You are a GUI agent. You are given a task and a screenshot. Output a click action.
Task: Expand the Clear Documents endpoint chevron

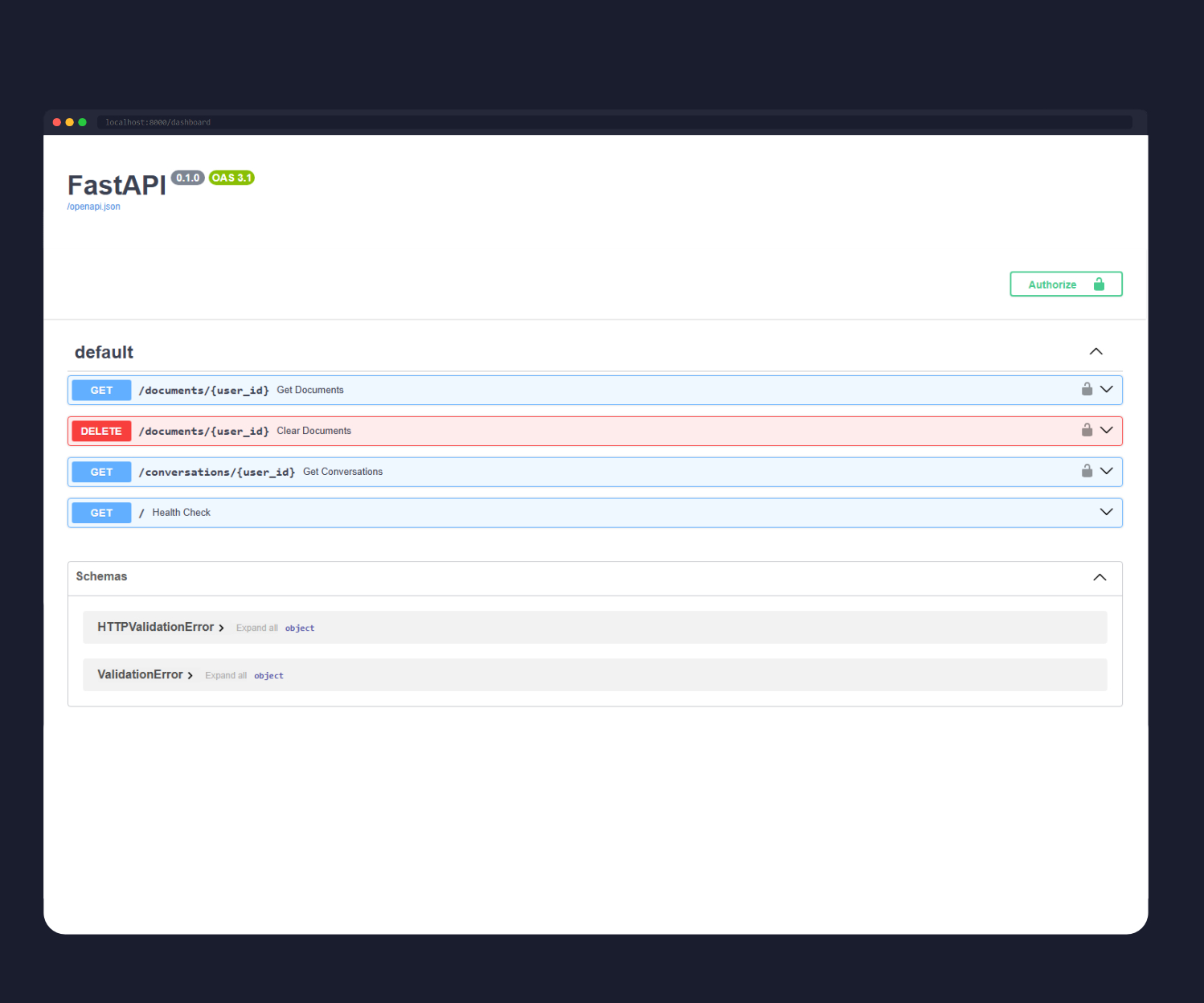tap(1107, 431)
